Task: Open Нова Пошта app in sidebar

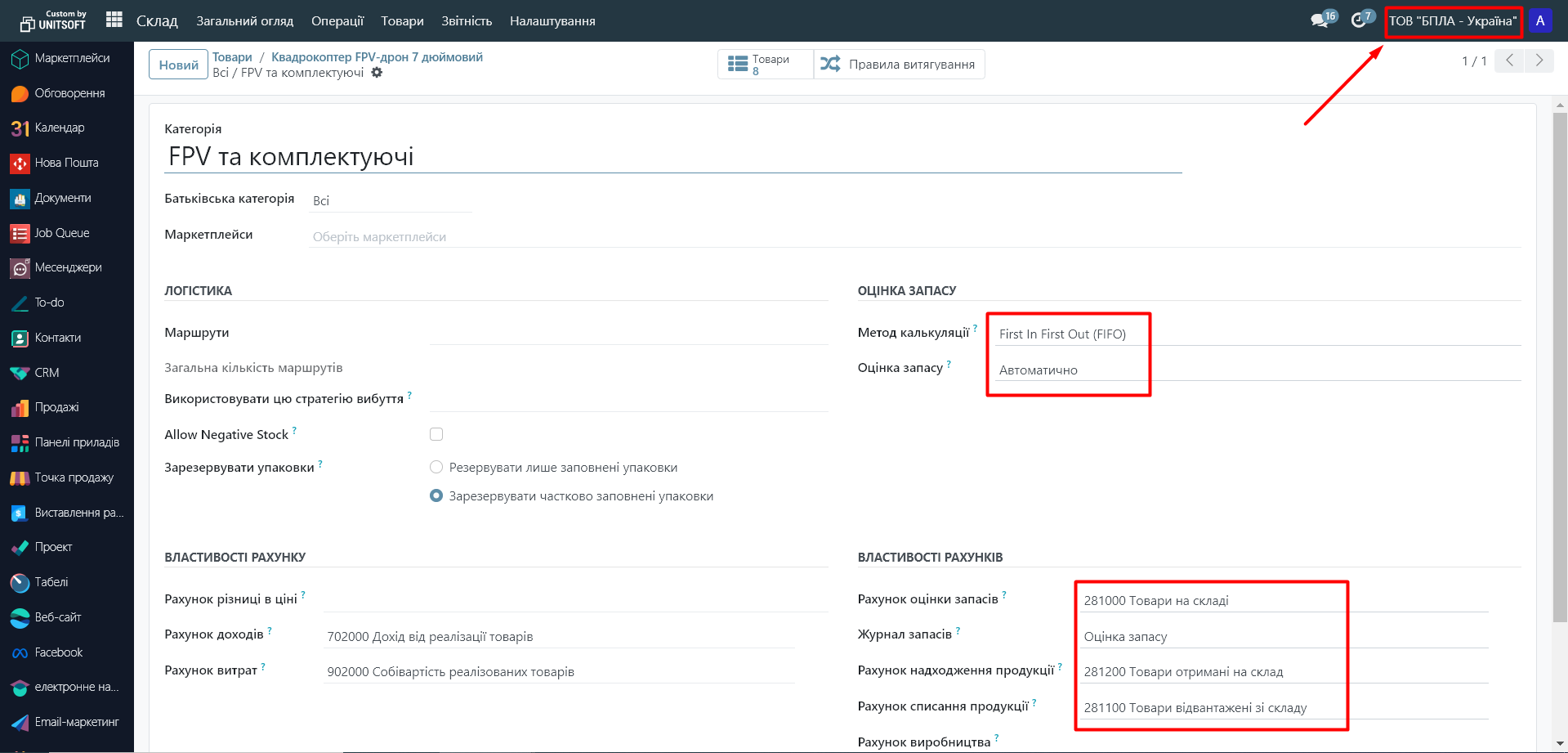Action: point(66,163)
